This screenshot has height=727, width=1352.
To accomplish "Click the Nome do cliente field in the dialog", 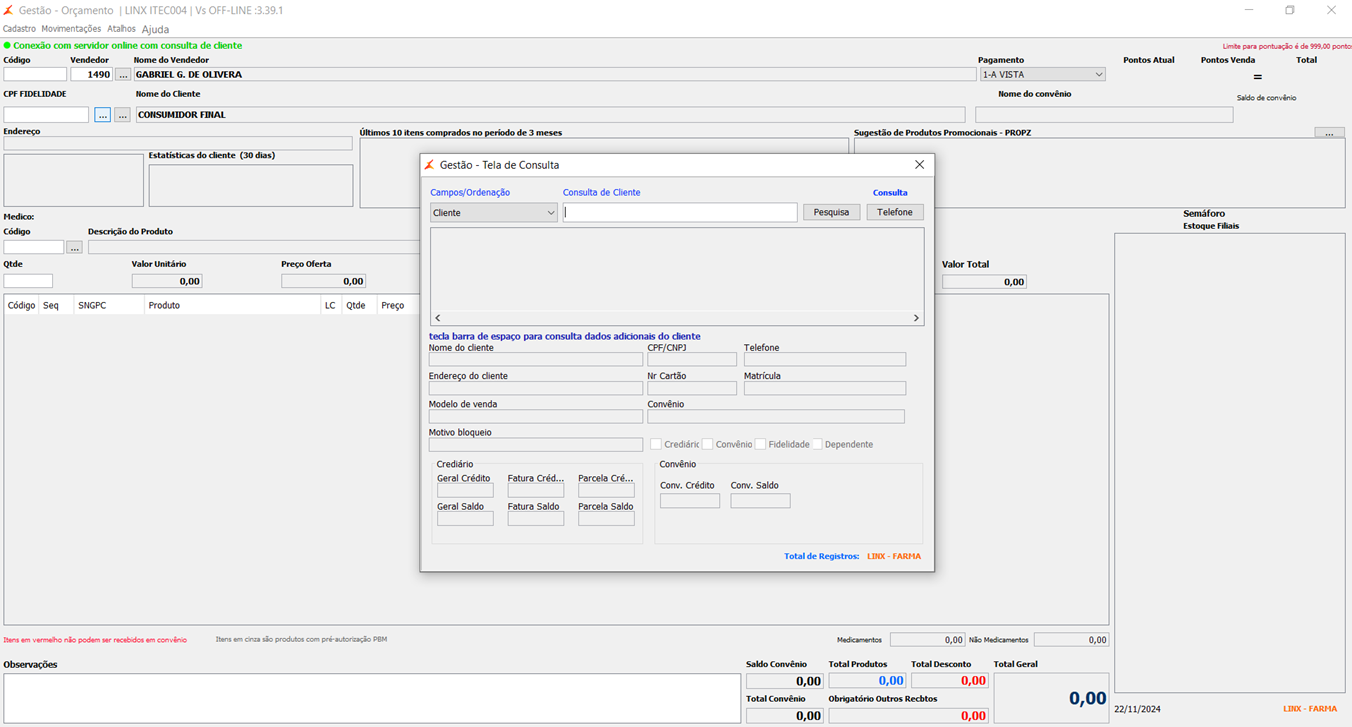I will 536,360.
